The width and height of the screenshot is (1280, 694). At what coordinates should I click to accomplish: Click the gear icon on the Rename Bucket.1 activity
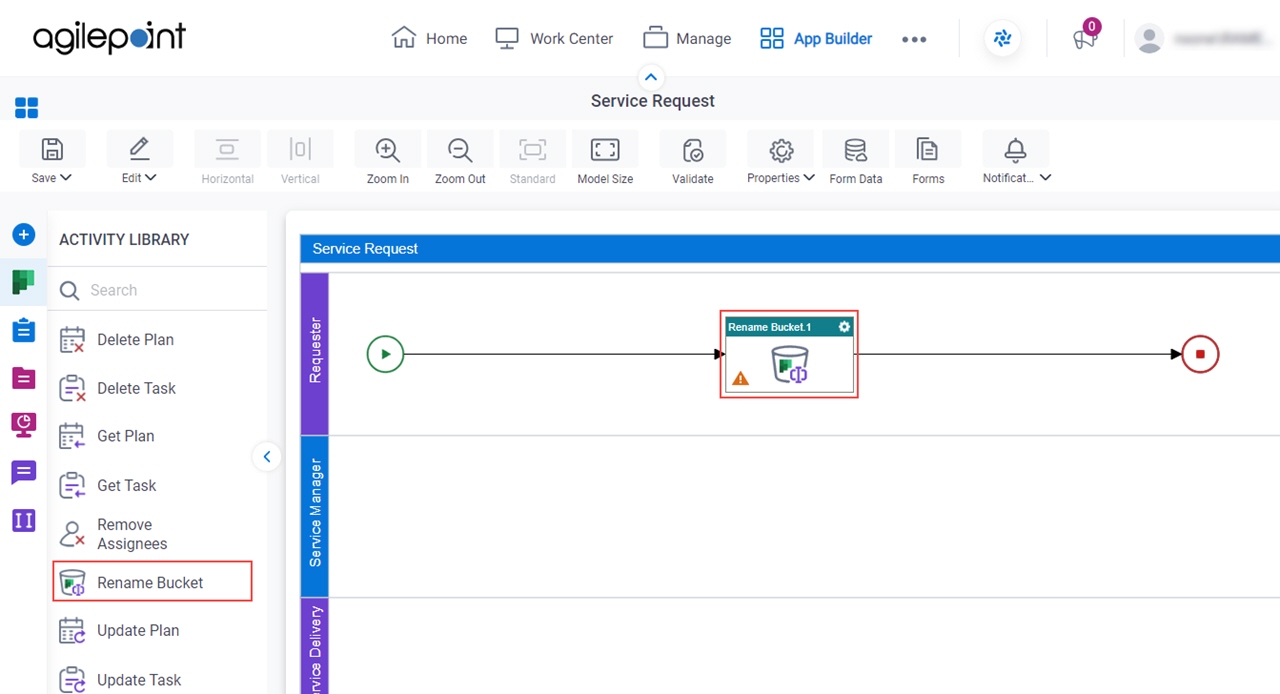tap(844, 327)
